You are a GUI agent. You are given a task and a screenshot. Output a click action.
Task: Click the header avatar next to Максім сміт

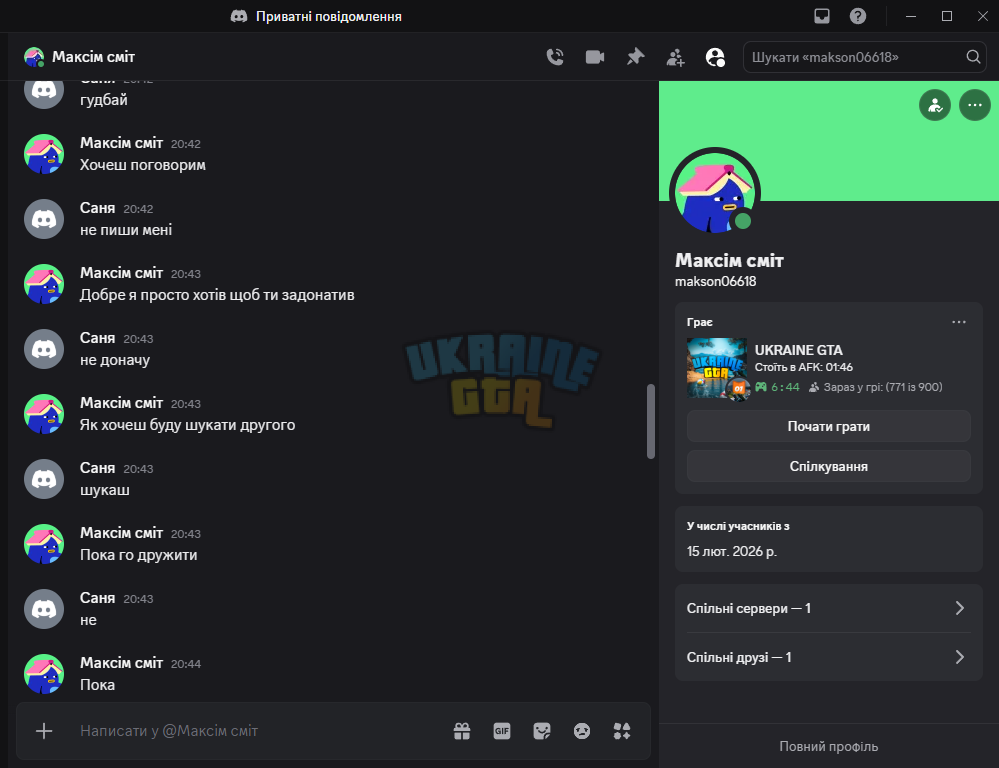click(x=34, y=57)
